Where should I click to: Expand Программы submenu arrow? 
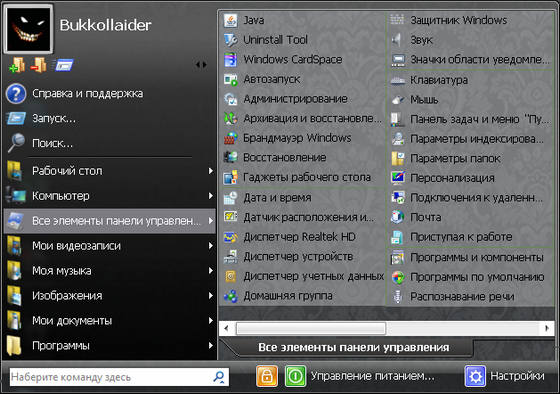[x=211, y=346]
